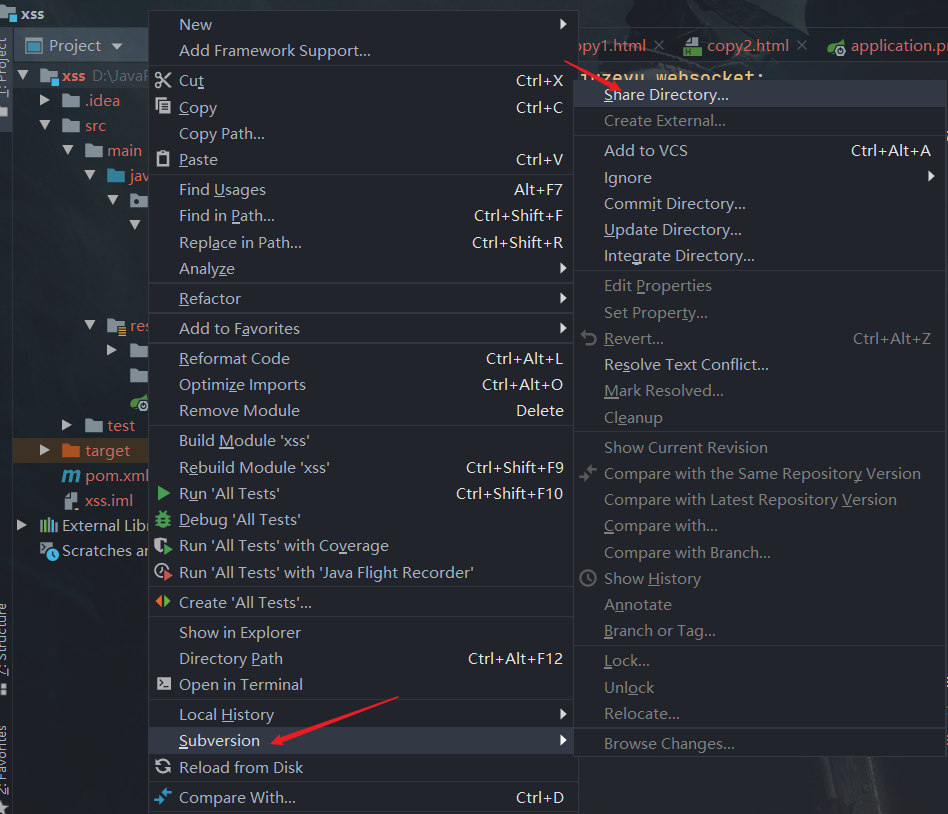Select Add Framework Support... entry
Viewport: 948px width, 814px height.
point(361,51)
